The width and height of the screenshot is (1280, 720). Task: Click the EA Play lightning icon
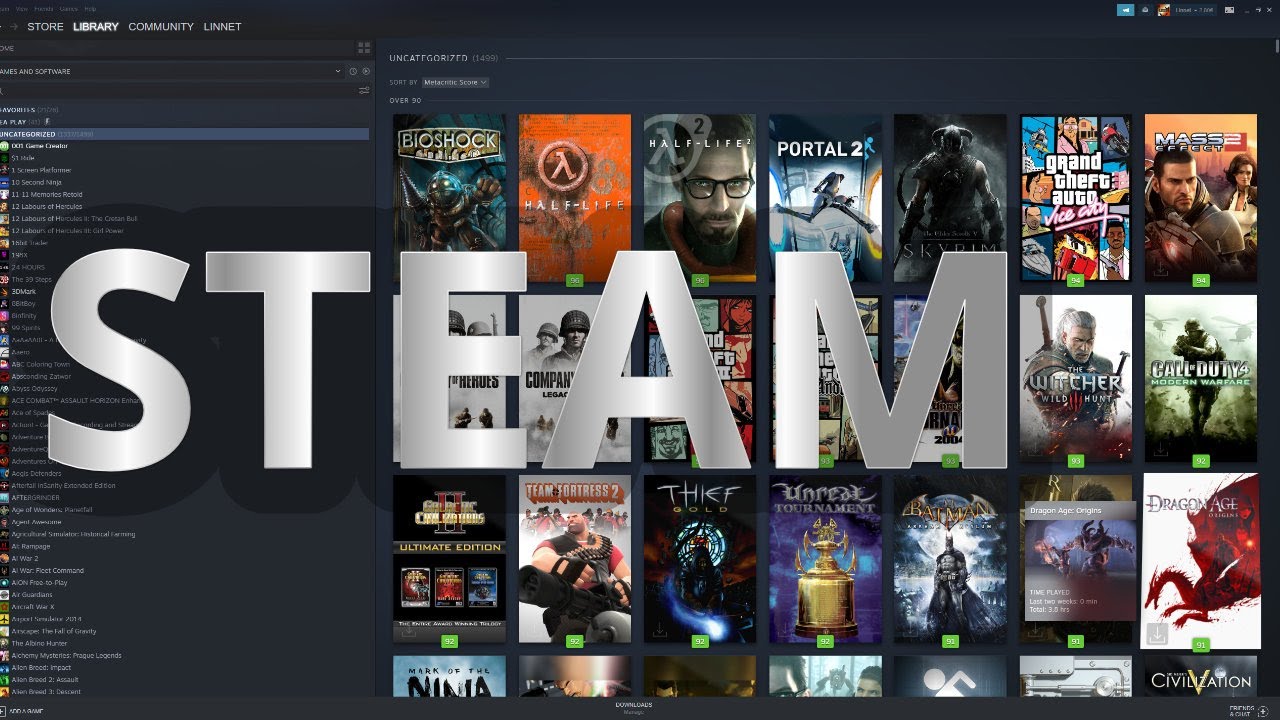tap(47, 122)
